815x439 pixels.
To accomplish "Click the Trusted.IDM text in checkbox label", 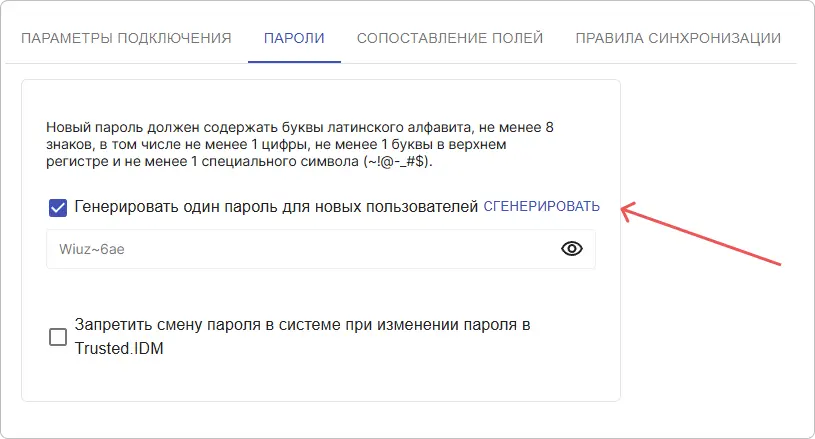I will click(x=119, y=349).
